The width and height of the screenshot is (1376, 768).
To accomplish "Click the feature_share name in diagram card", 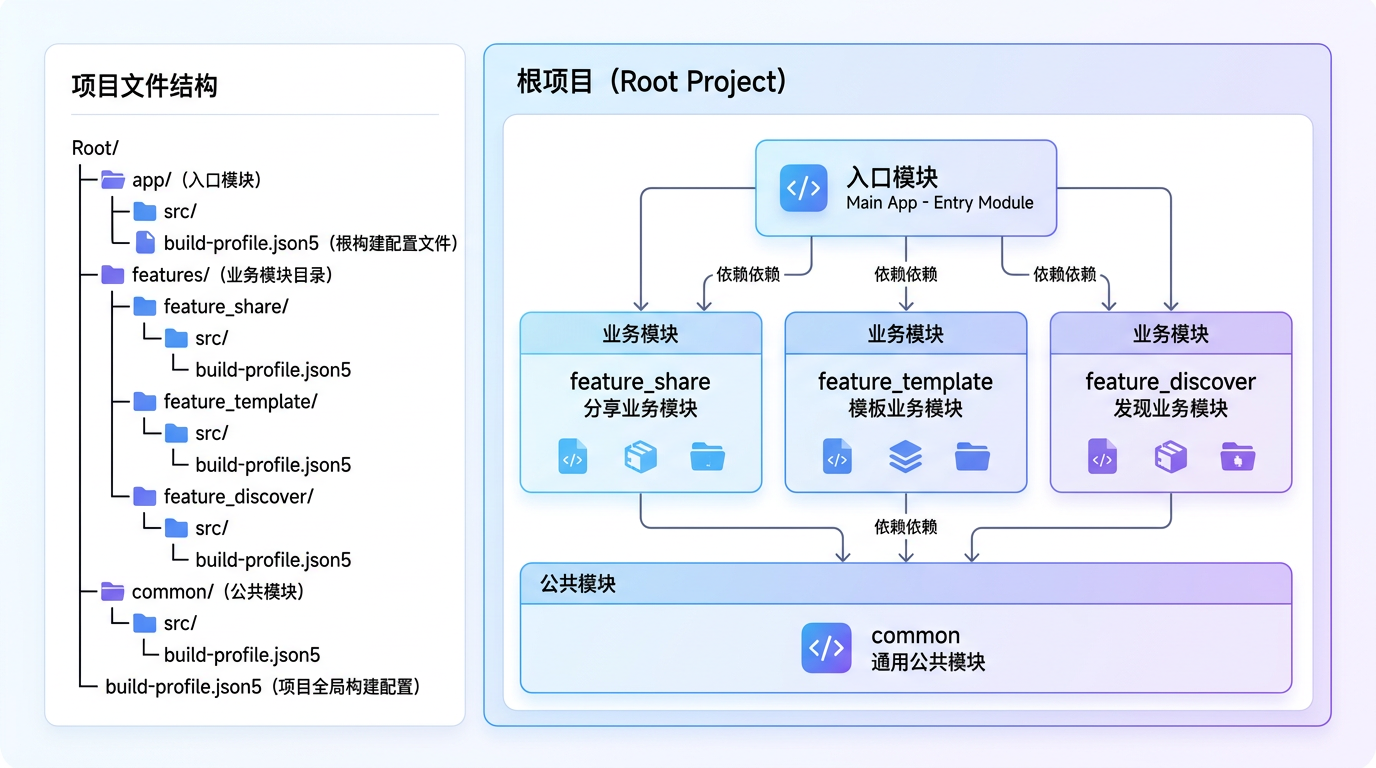I will point(640,382).
